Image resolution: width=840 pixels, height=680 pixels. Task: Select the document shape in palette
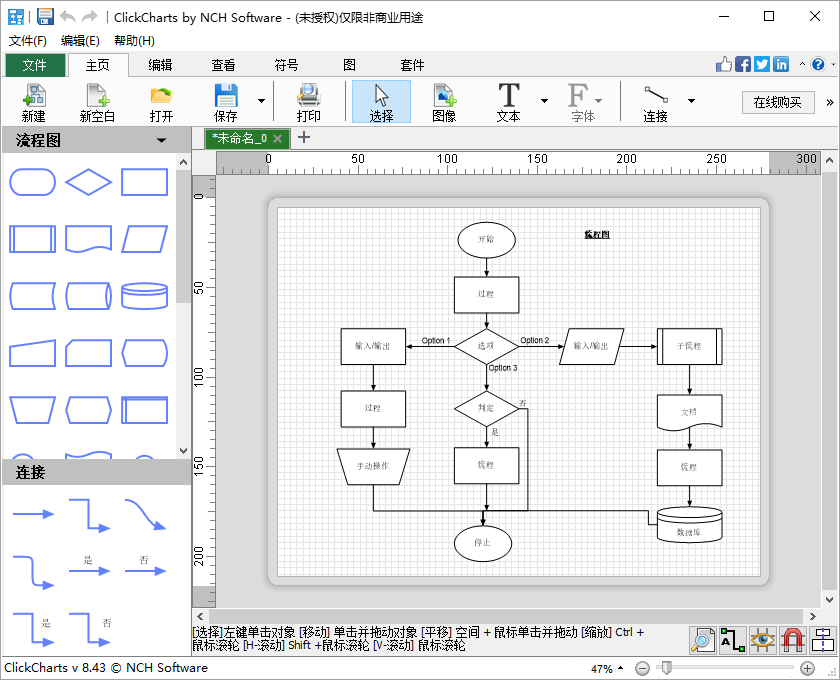(88, 239)
